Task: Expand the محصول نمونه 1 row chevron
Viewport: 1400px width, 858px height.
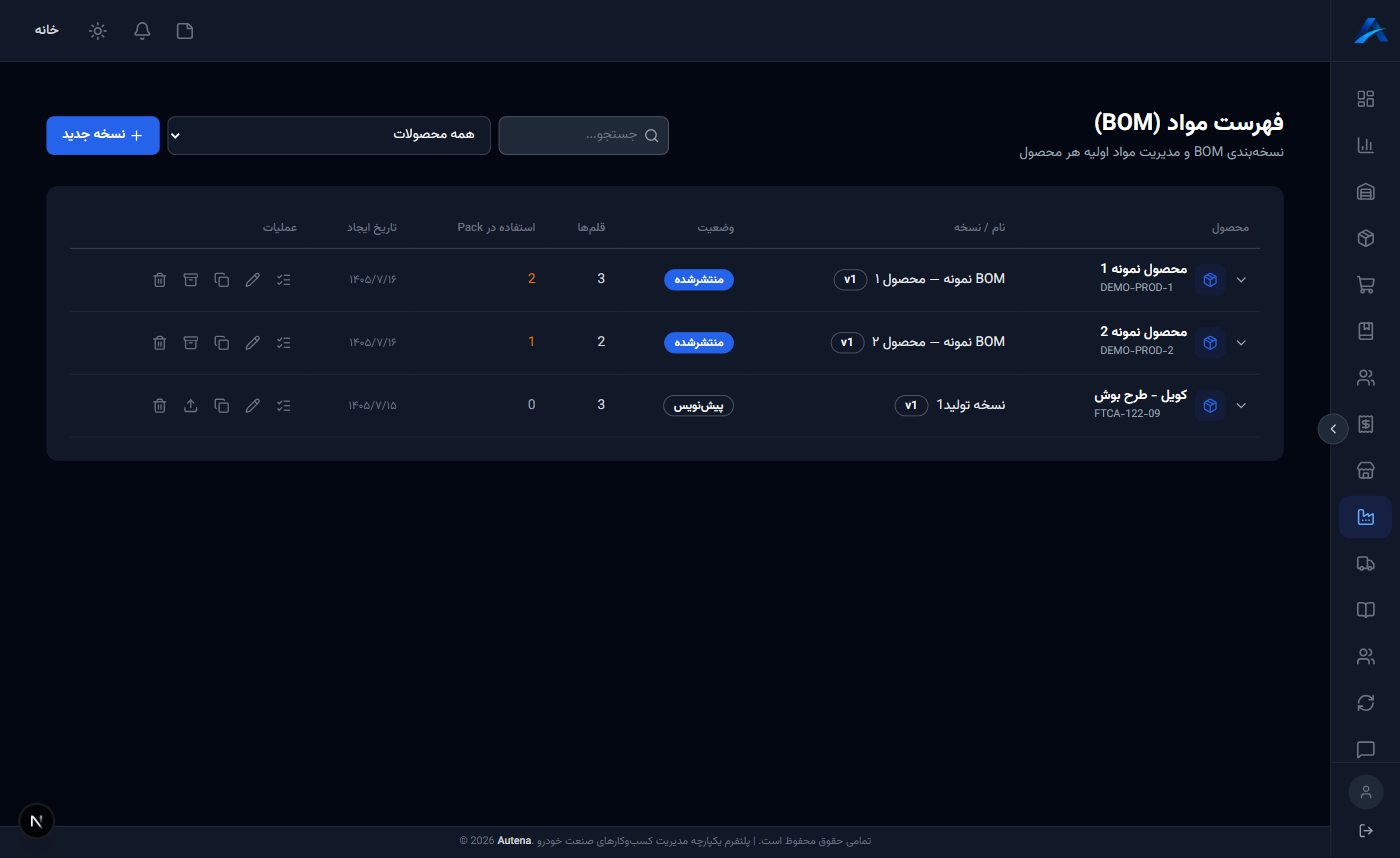Action: tap(1241, 280)
